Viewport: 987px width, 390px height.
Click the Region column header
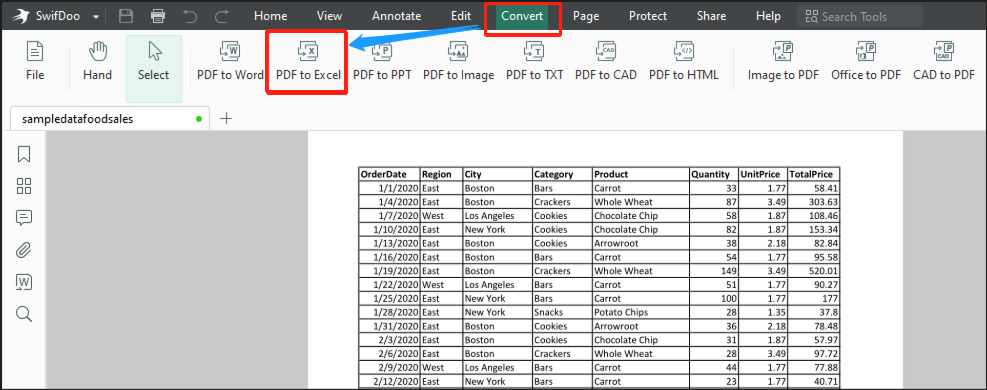(441, 174)
